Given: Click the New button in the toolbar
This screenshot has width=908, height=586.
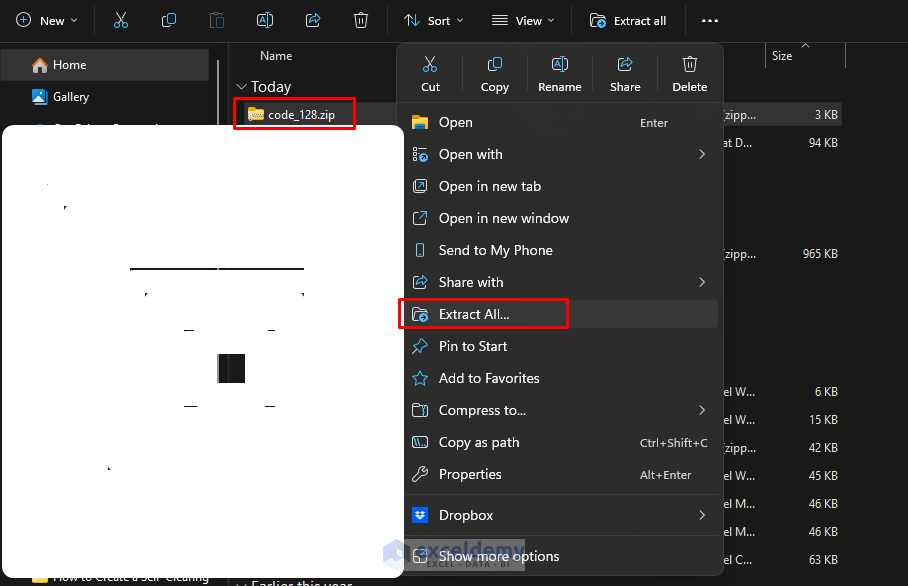Looking at the screenshot, I should pos(47,21).
